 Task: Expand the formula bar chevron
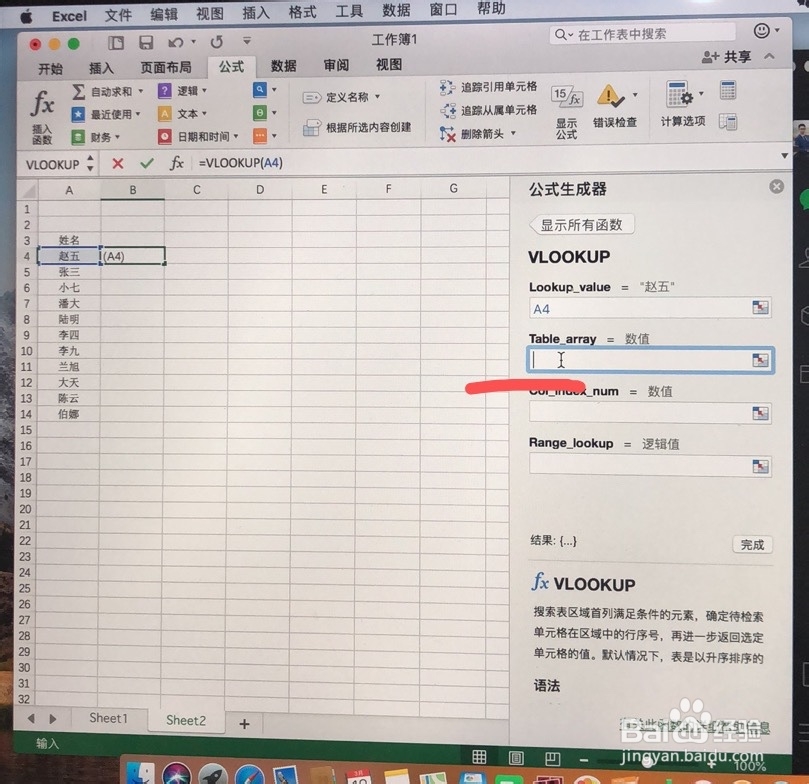(784, 156)
